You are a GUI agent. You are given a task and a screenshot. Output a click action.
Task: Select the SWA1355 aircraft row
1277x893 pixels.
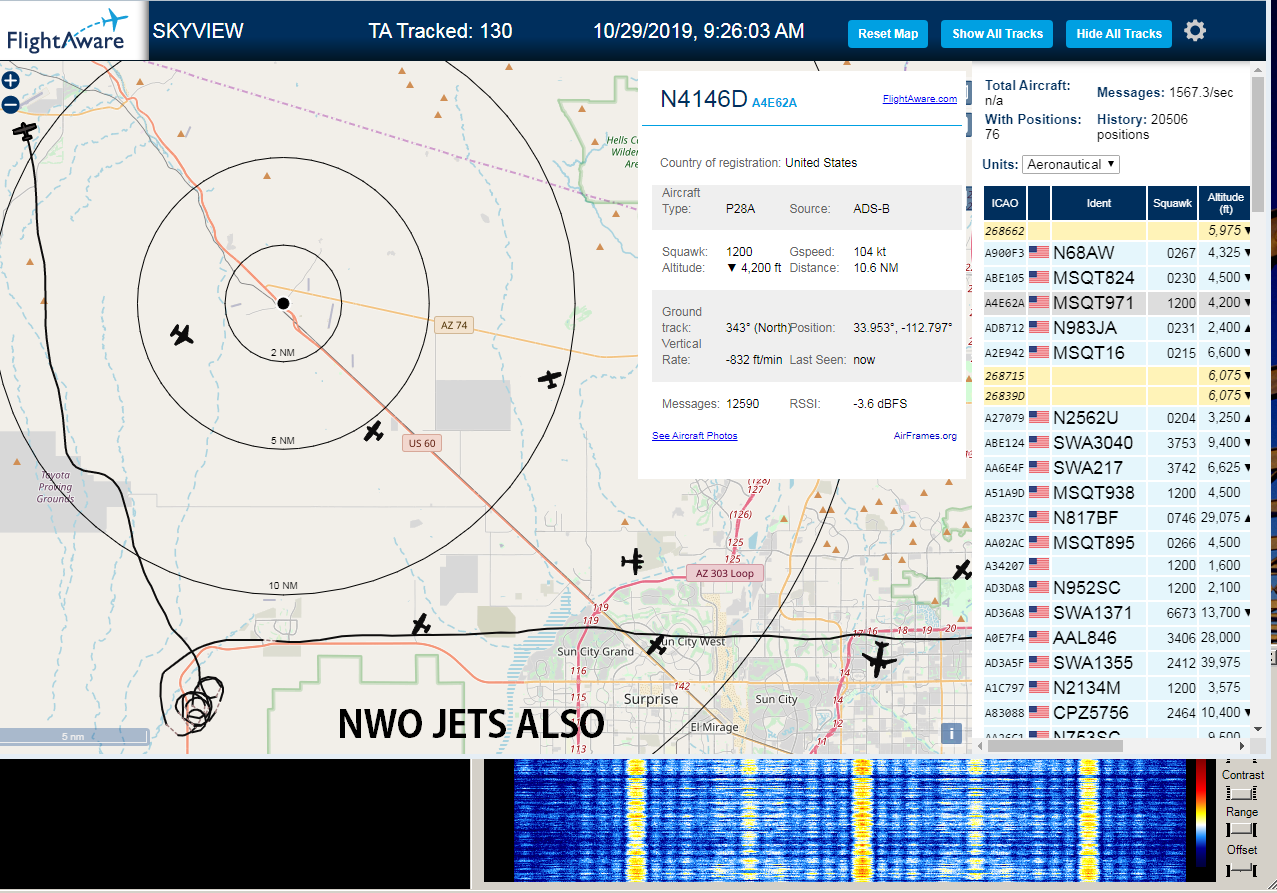coord(1117,663)
